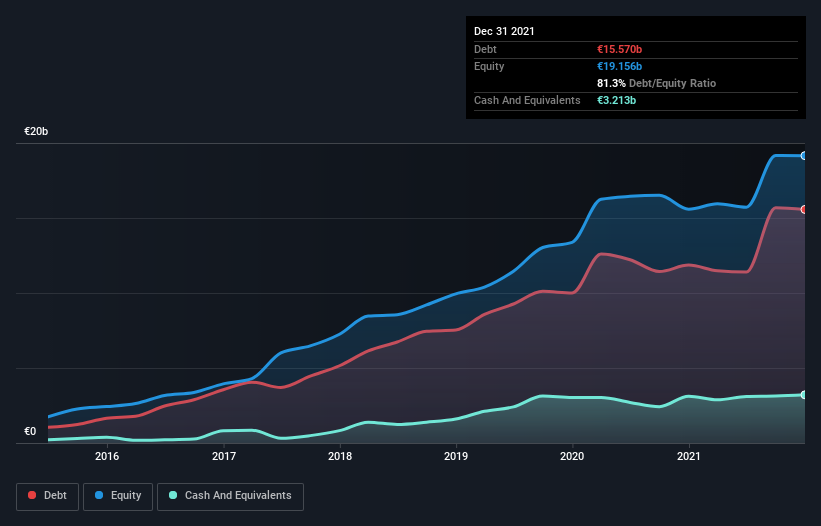
Task: Click the 2019 x-axis label
Action: coord(456,456)
